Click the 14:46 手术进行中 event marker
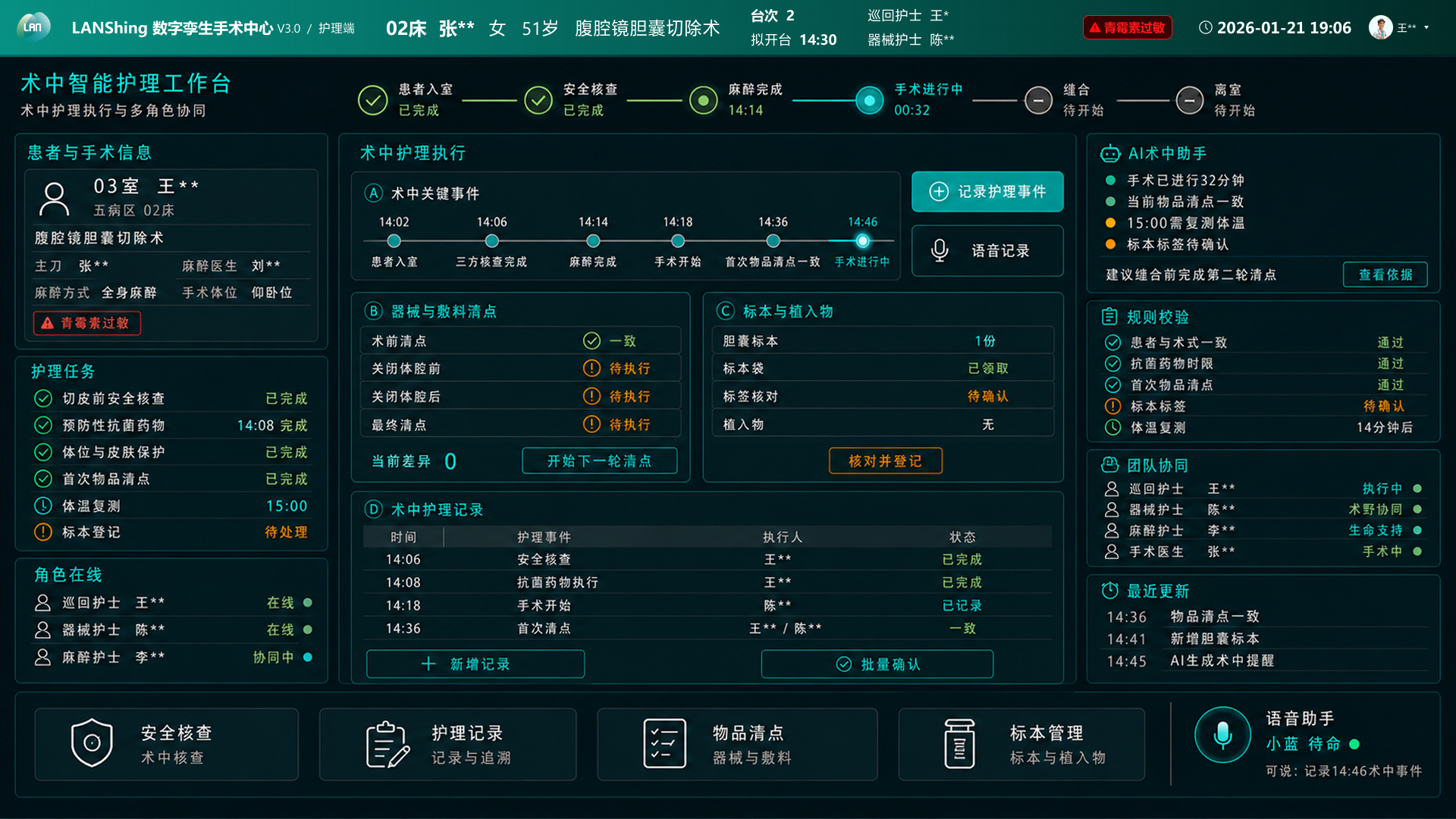 point(862,241)
